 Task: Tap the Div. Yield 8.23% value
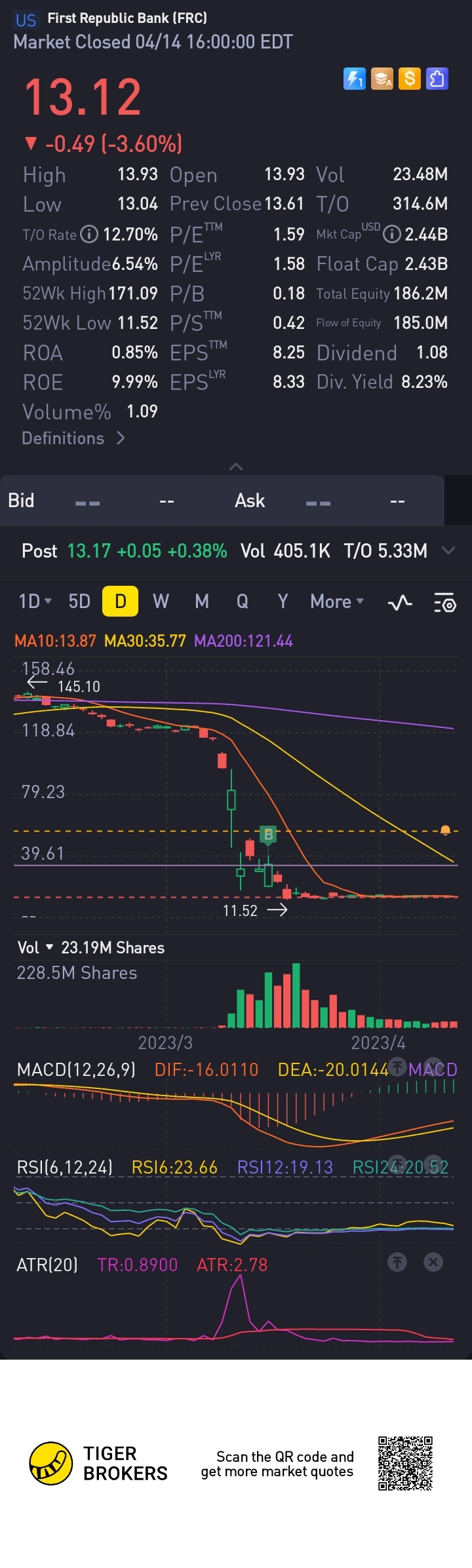[425, 382]
